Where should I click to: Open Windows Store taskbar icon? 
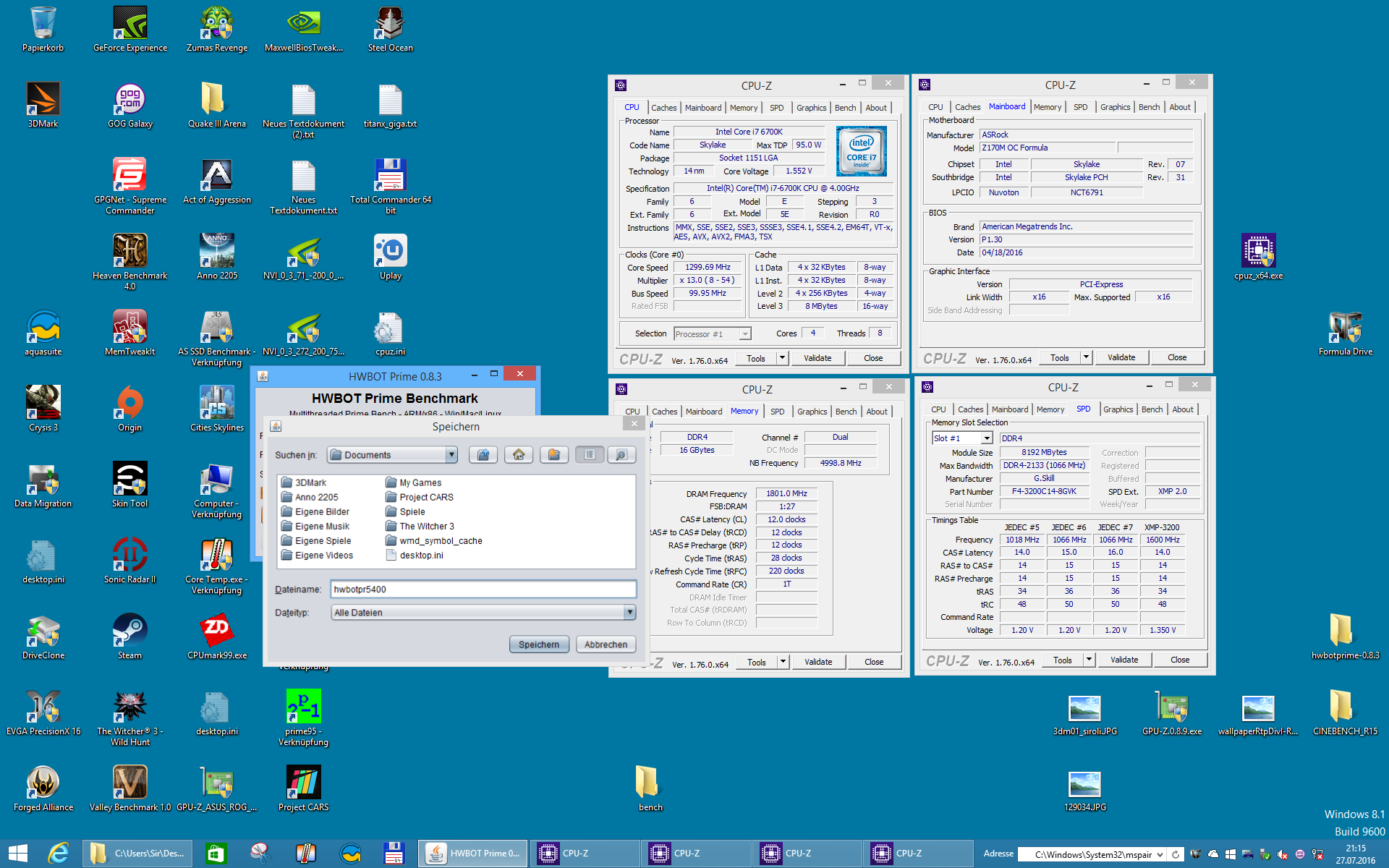click(216, 854)
